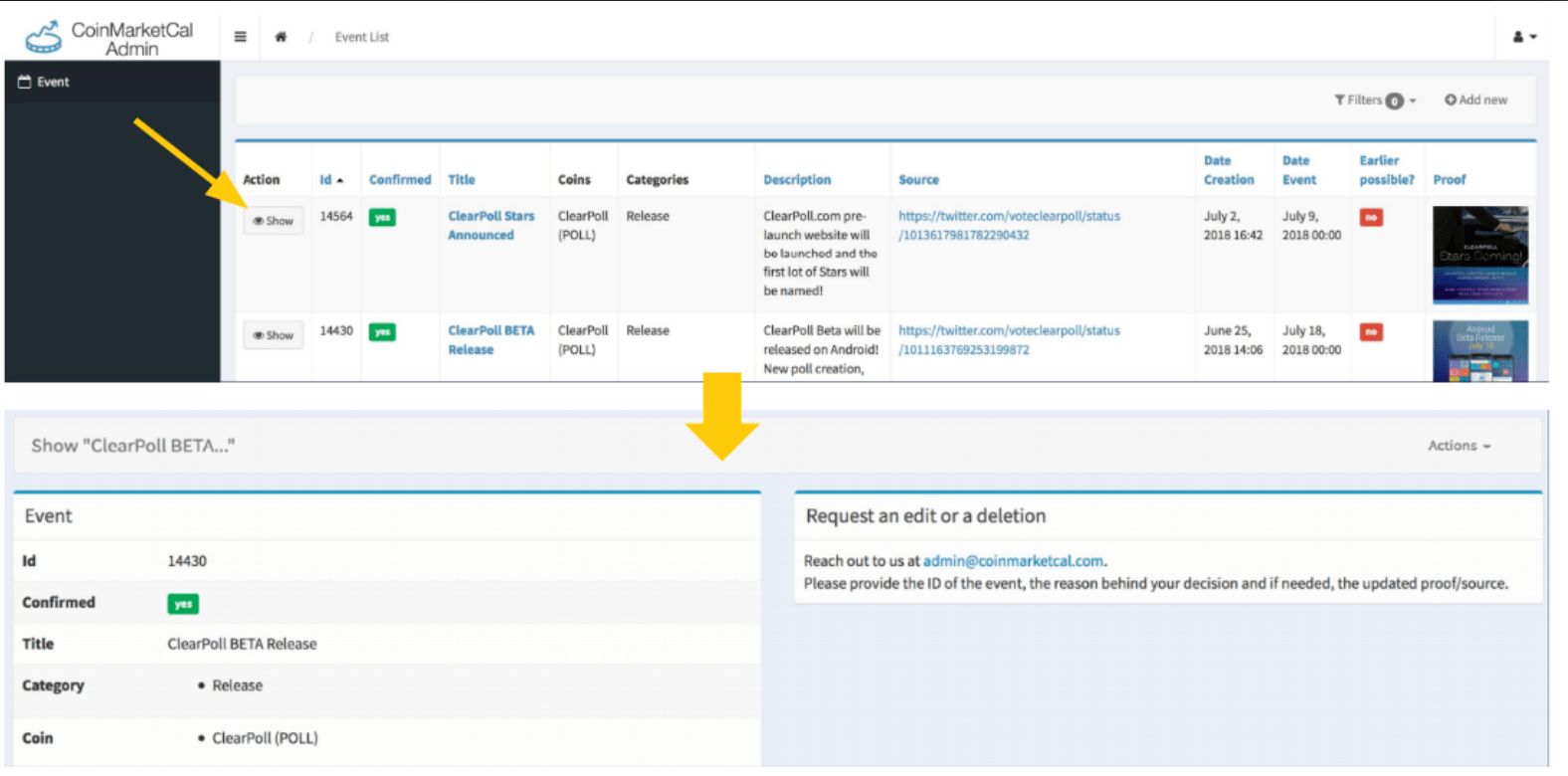Select Event in the left sidebar
Viewport: 1568px width, 776px height.
pyautogui.click(x=53, y=82)
